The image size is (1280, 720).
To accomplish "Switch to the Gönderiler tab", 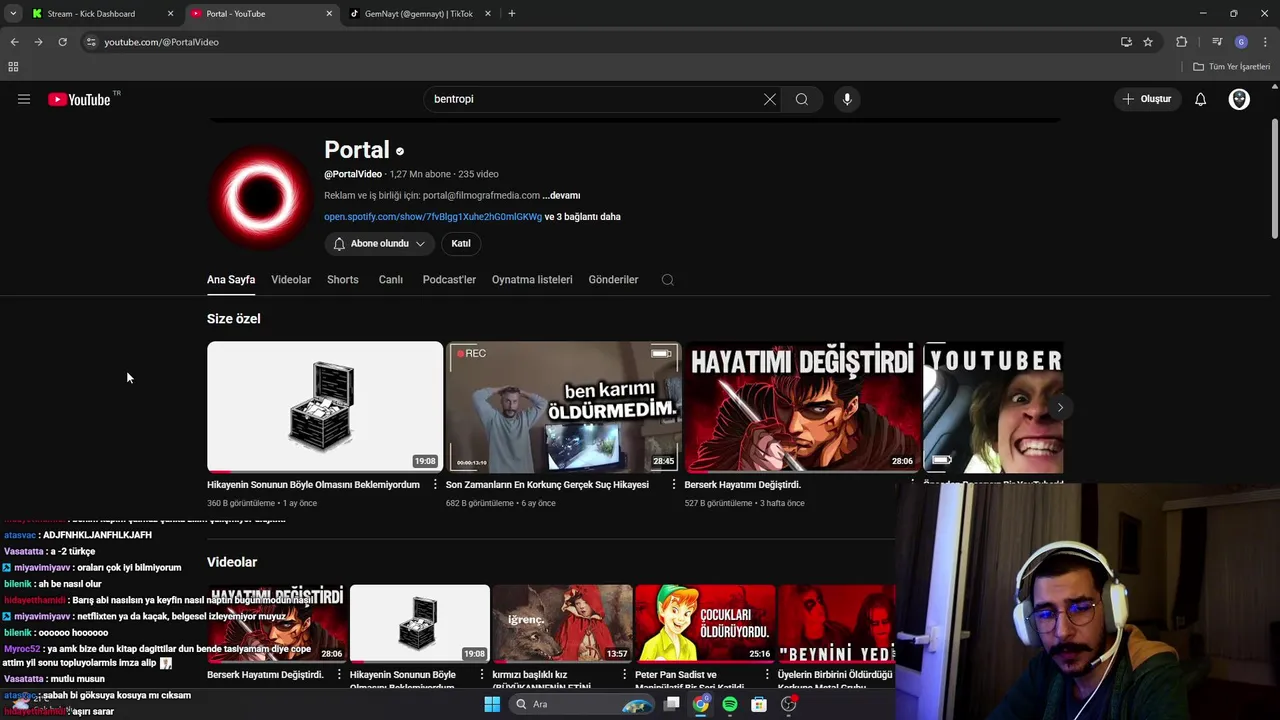I will (x=613, y=280).
